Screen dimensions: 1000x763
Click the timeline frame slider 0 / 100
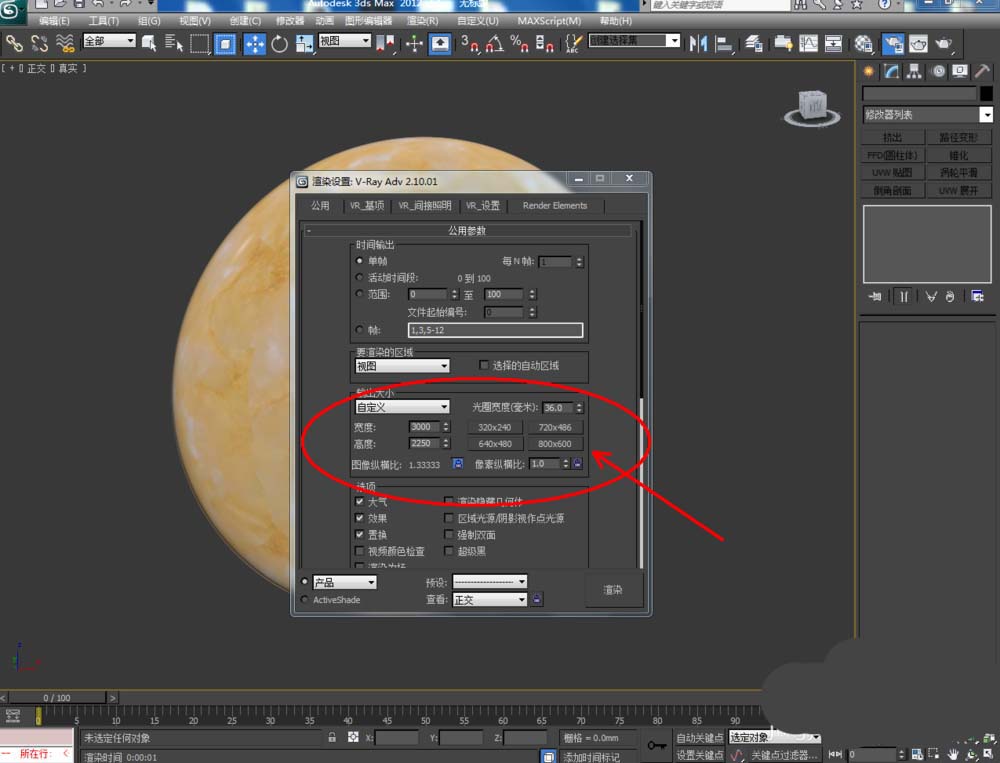(57, 697)
